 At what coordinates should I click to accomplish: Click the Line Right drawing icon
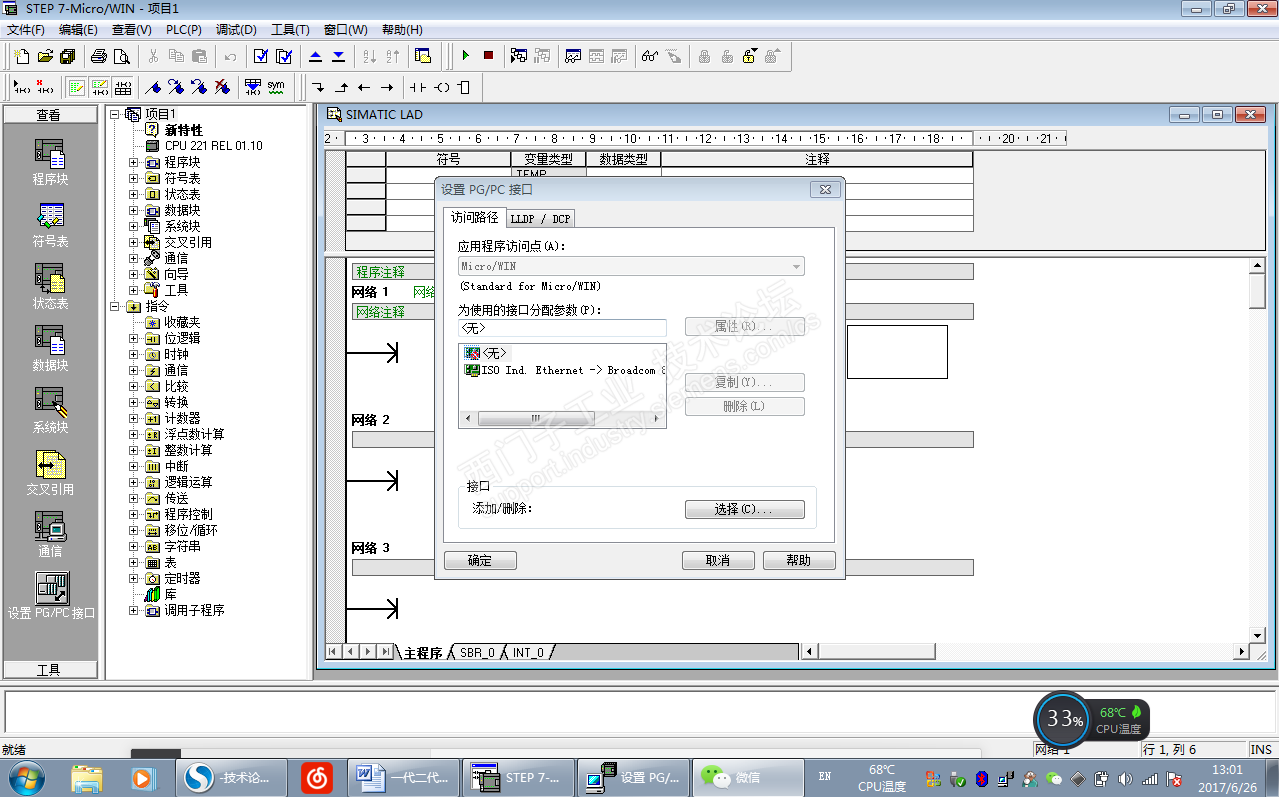tap(387, 87)
